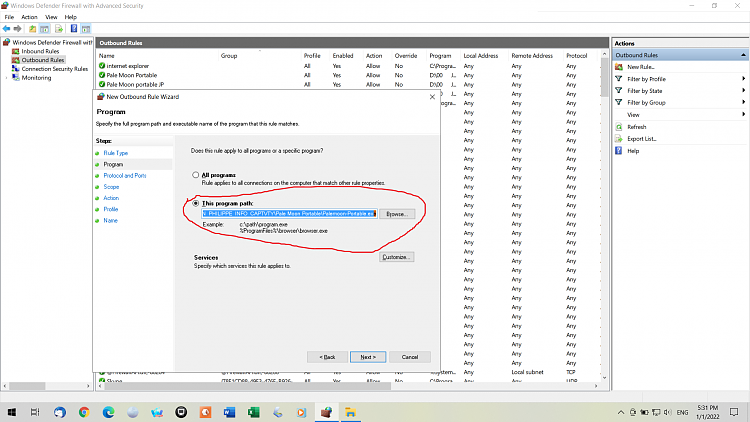Click the blue Help toolbar icon
This screenshot has height=422, width=750.
pos(74,29)
